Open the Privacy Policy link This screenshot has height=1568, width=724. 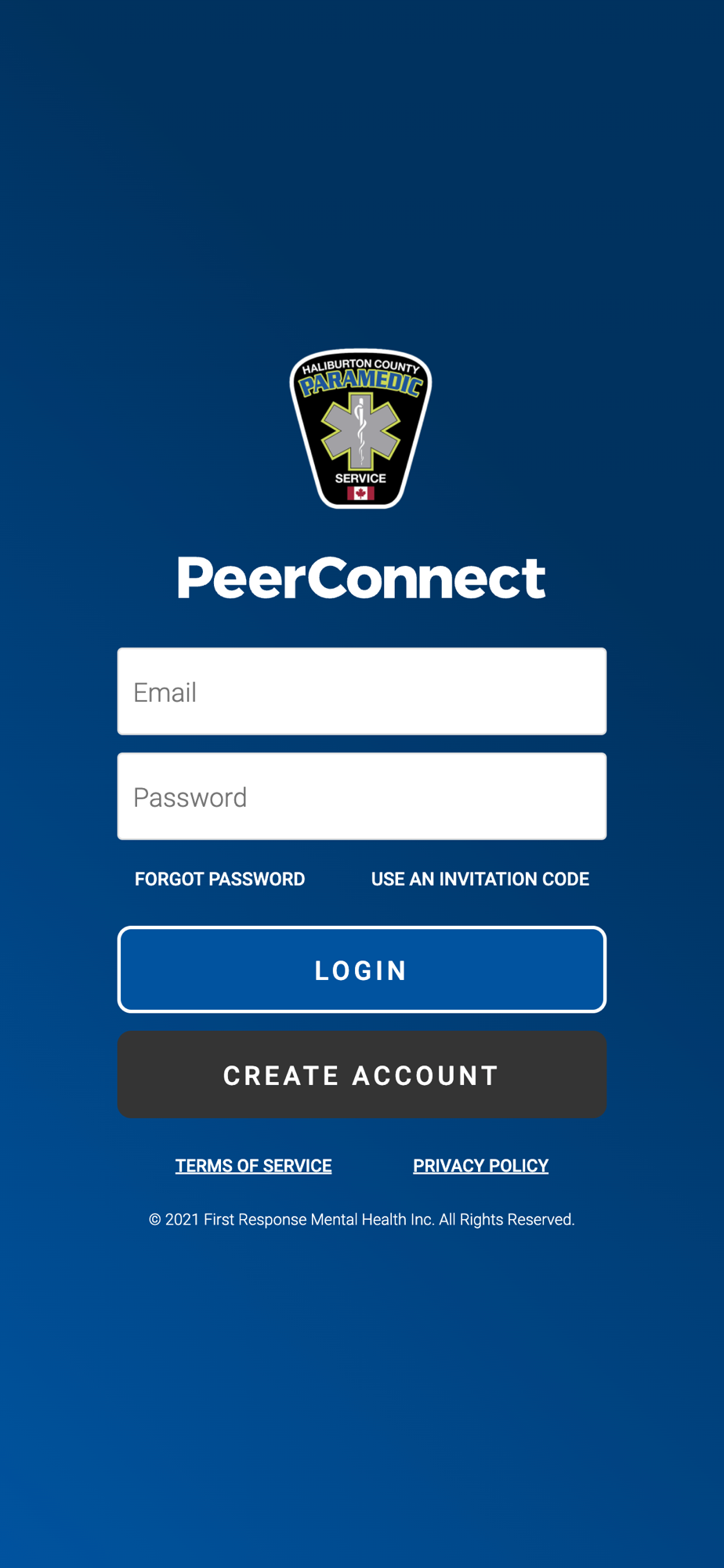coord(481,1166)
